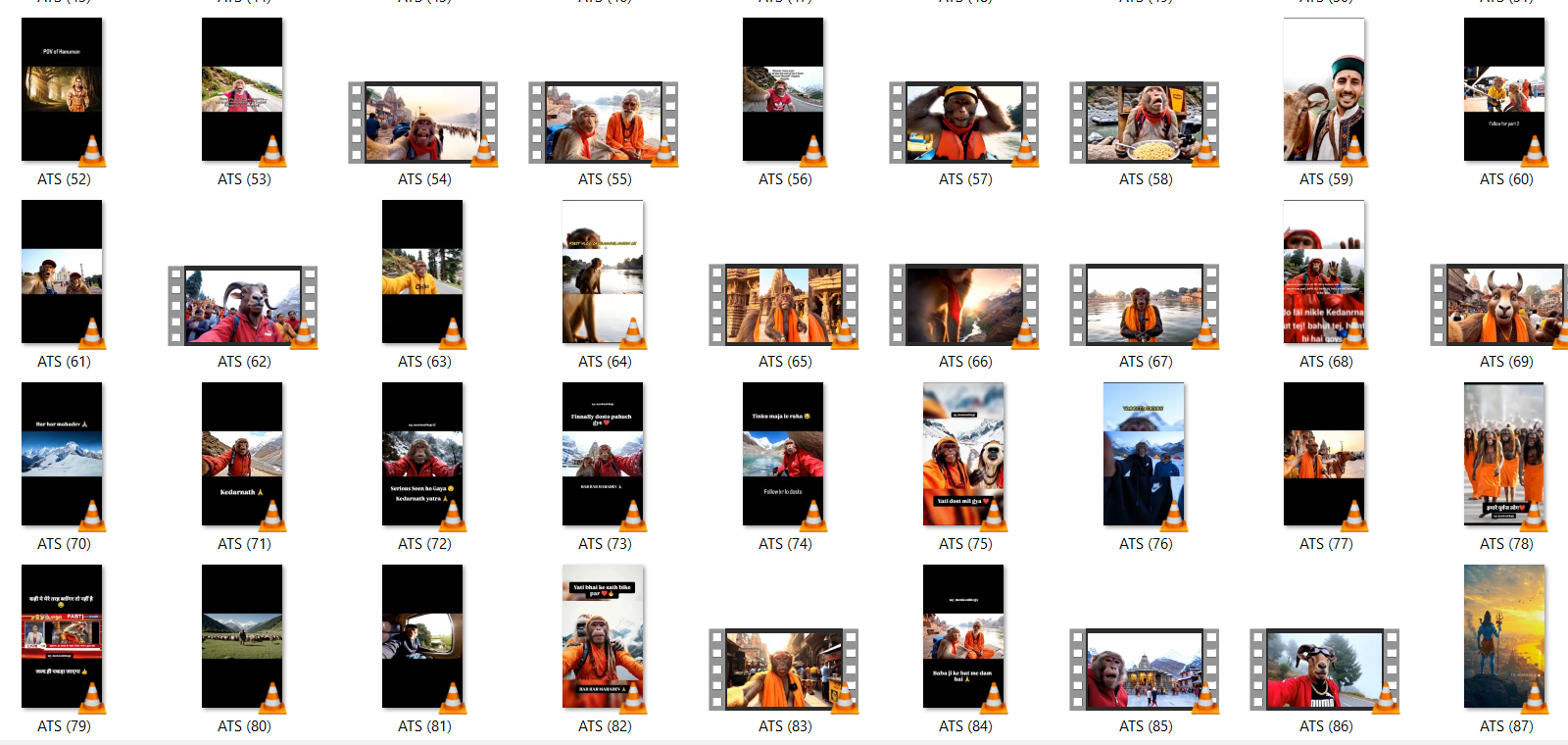Select the ATS (87) Shiva video thumbnail
Screen dimensions: 1568x745
point(1504,636)
